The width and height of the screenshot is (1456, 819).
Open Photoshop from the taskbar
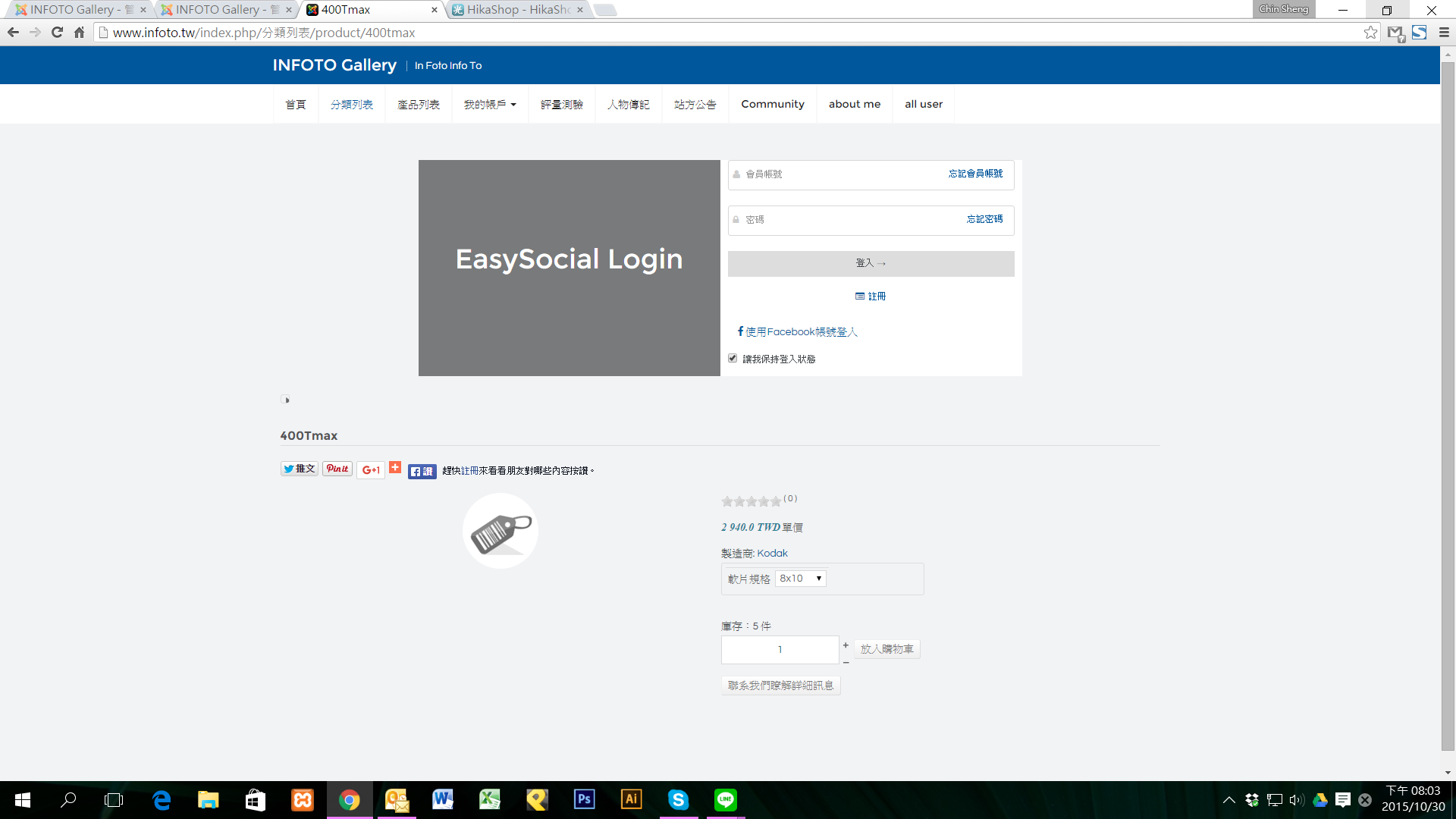coord(584,799)
